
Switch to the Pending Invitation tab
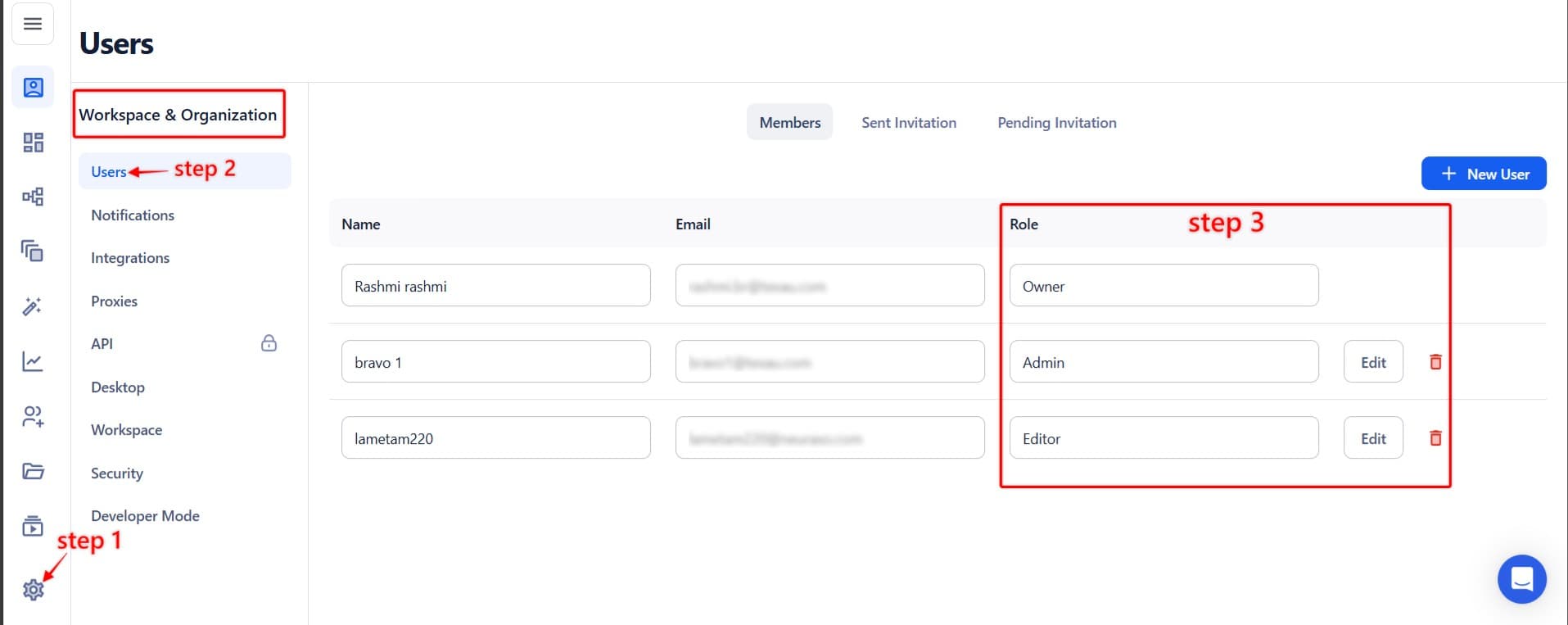point(1056,122)
